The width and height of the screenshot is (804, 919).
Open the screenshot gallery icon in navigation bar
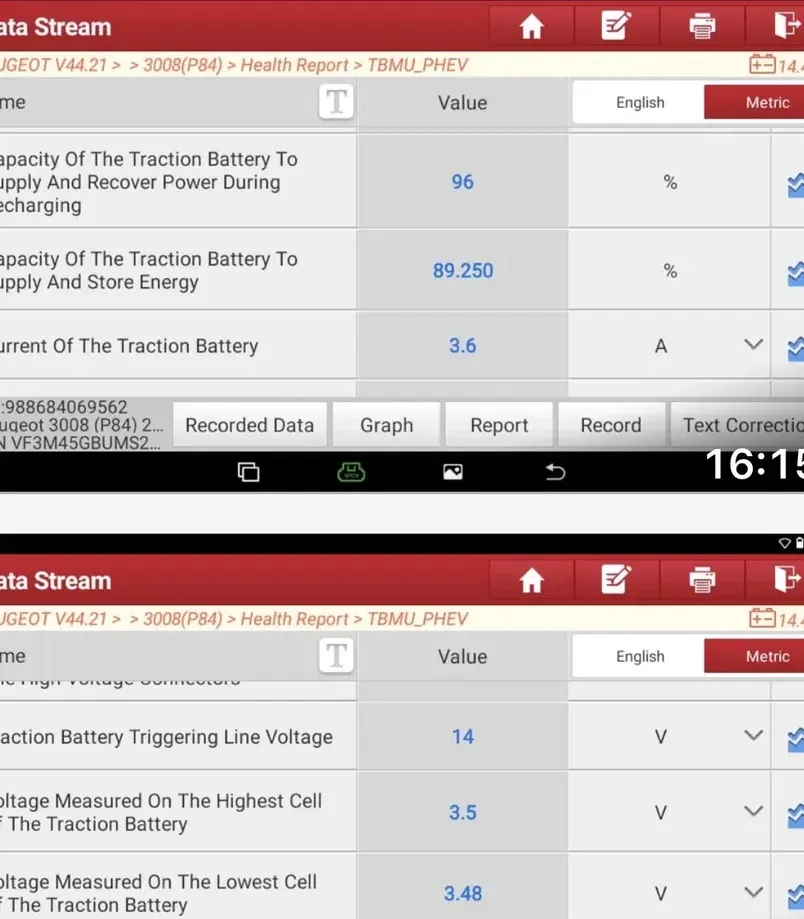tap(452, 472)
